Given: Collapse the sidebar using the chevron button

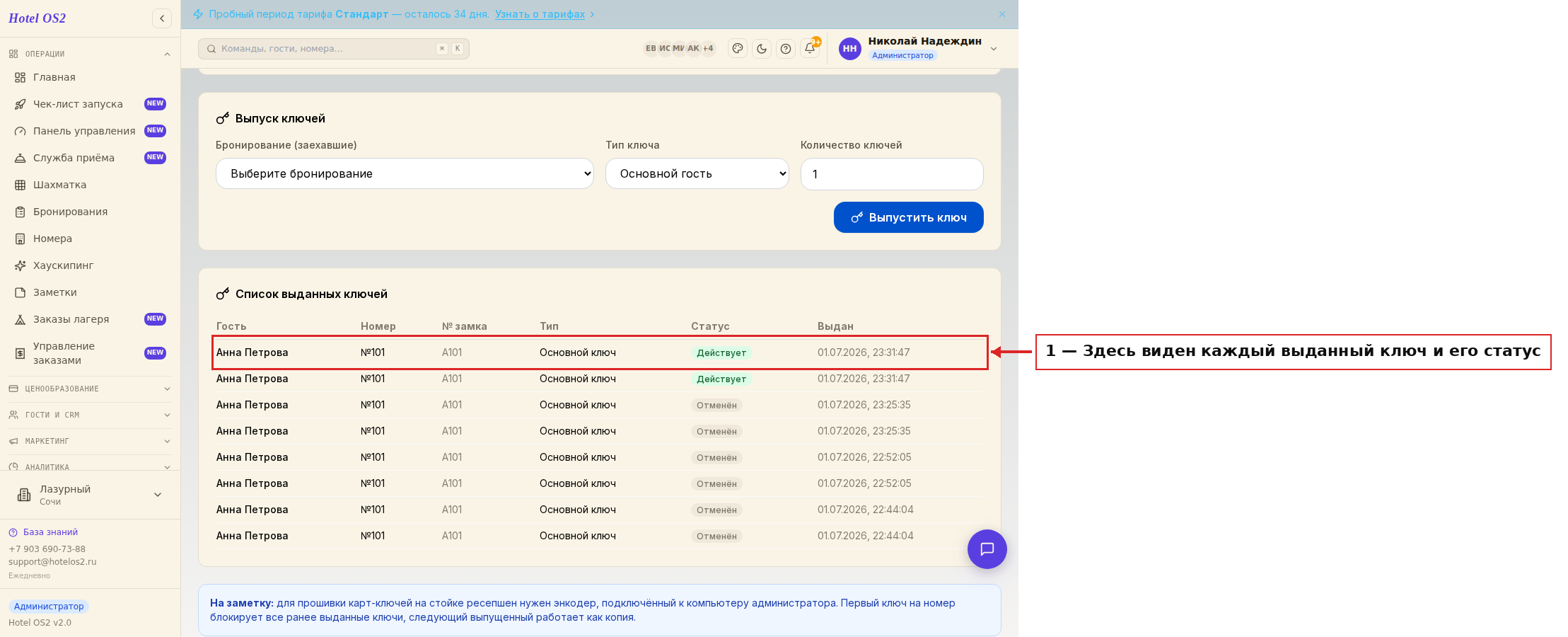Looking at the screenshot, I should tap(162, 18).
